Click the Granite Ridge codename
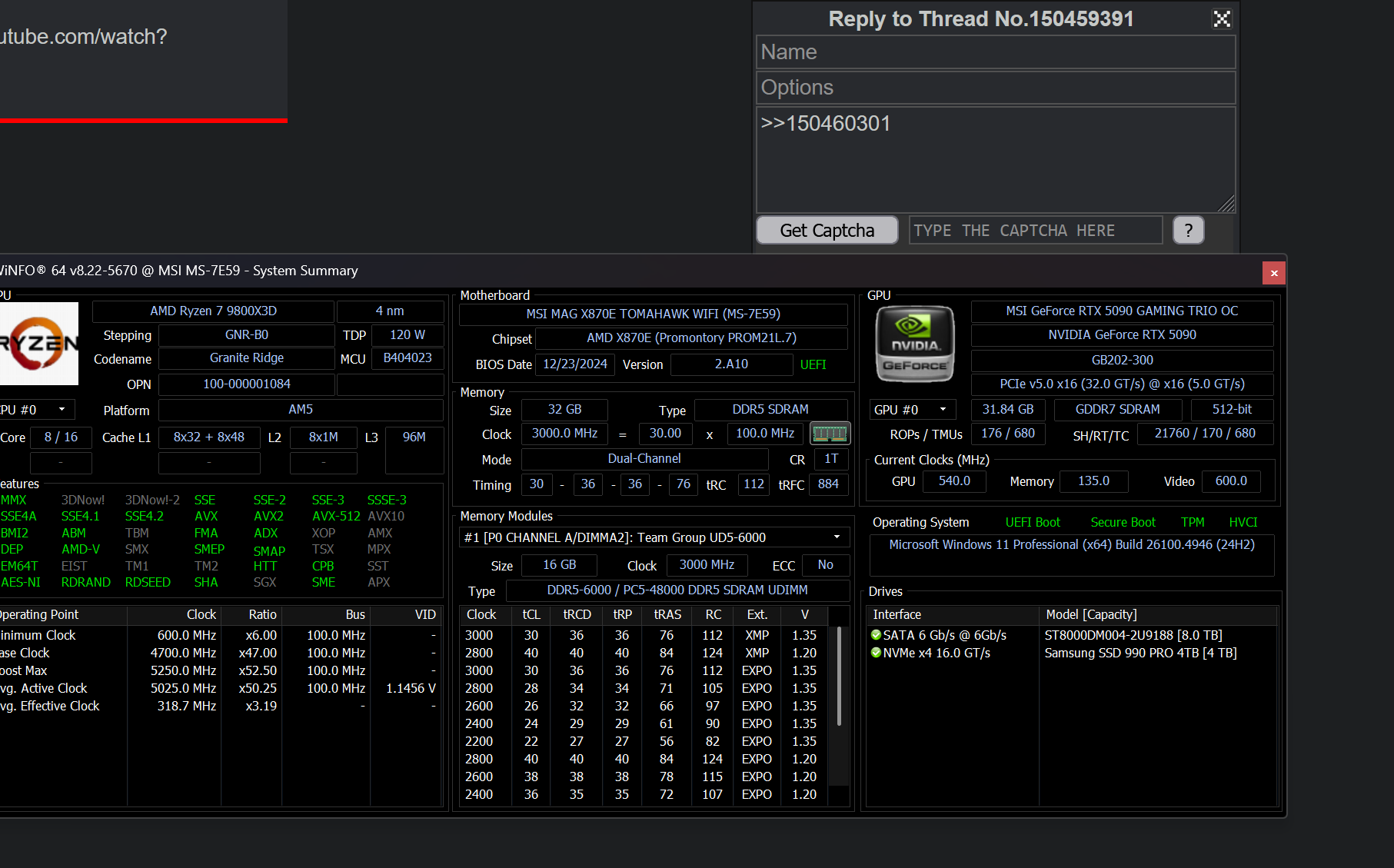The width and height of the screenshot is (1394, 868). tap(247, 358)
